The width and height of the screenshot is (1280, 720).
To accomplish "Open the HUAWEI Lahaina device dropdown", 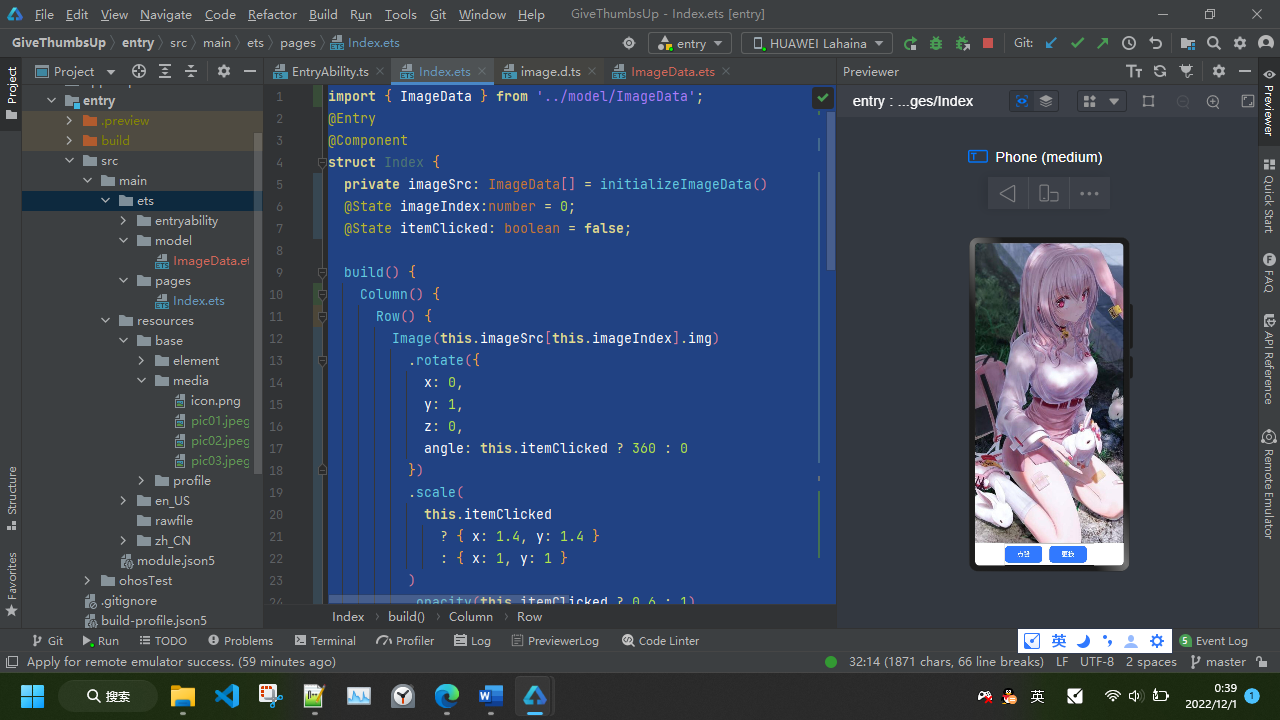I will pos(817,43).
